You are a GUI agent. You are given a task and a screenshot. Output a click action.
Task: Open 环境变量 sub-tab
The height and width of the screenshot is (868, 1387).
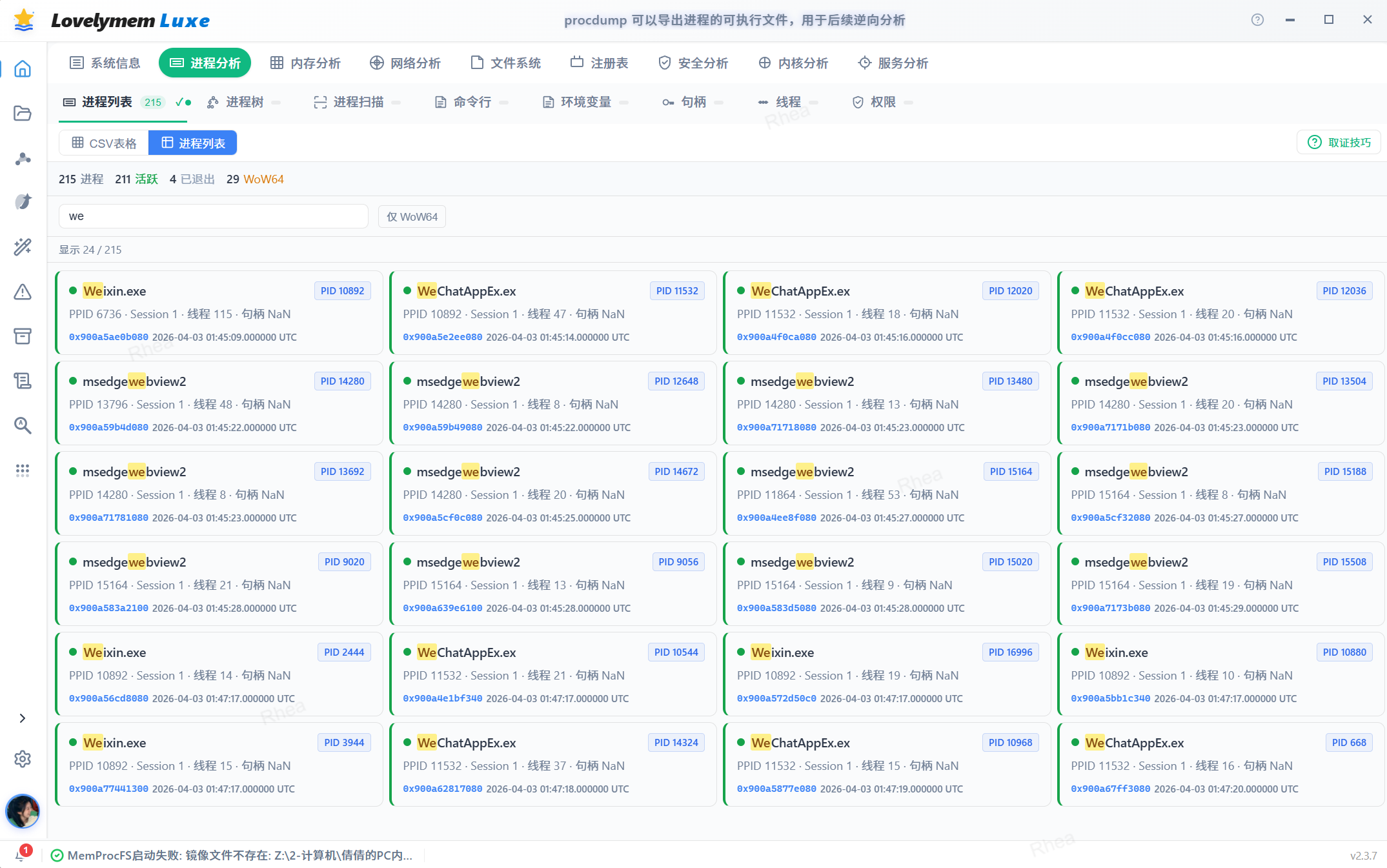tap(585, 102)
